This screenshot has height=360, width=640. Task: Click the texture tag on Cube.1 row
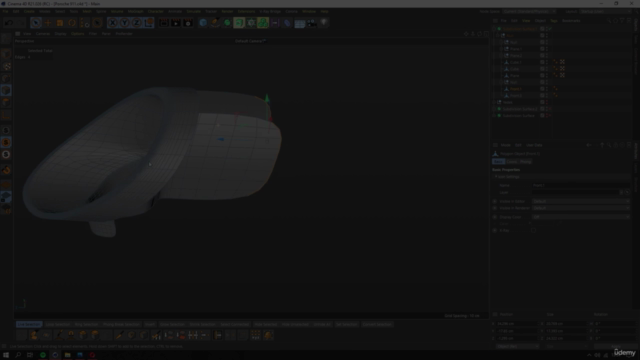pyautogui.click(x=562, y=62)
